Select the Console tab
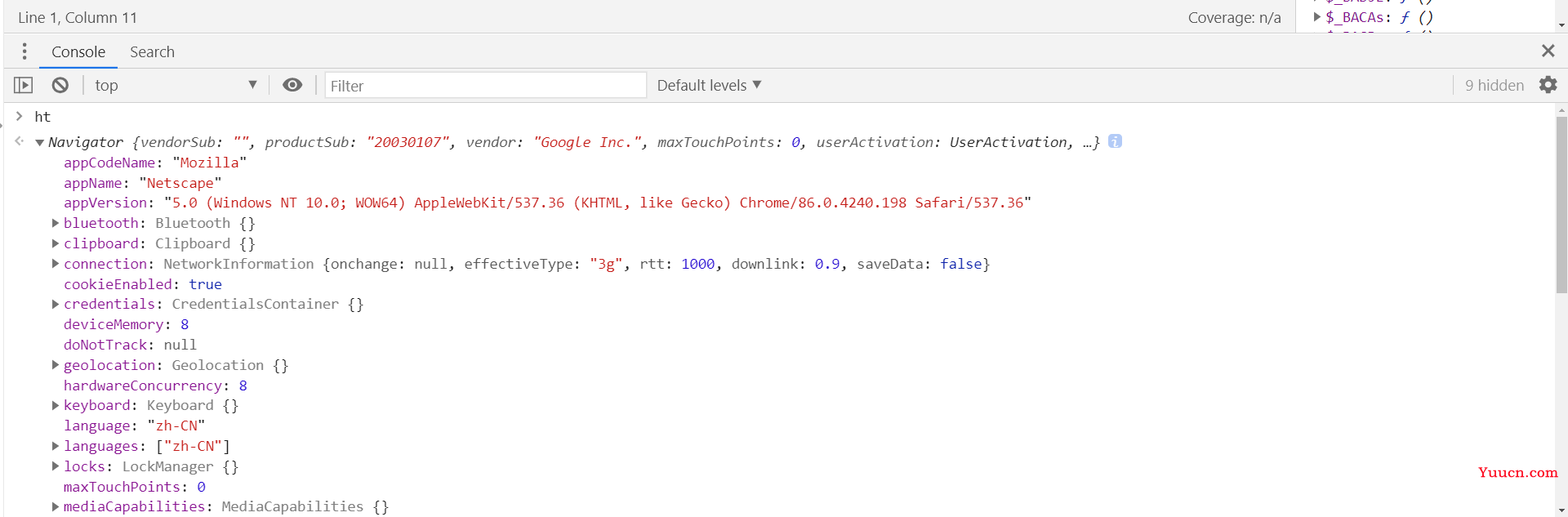 78,51
